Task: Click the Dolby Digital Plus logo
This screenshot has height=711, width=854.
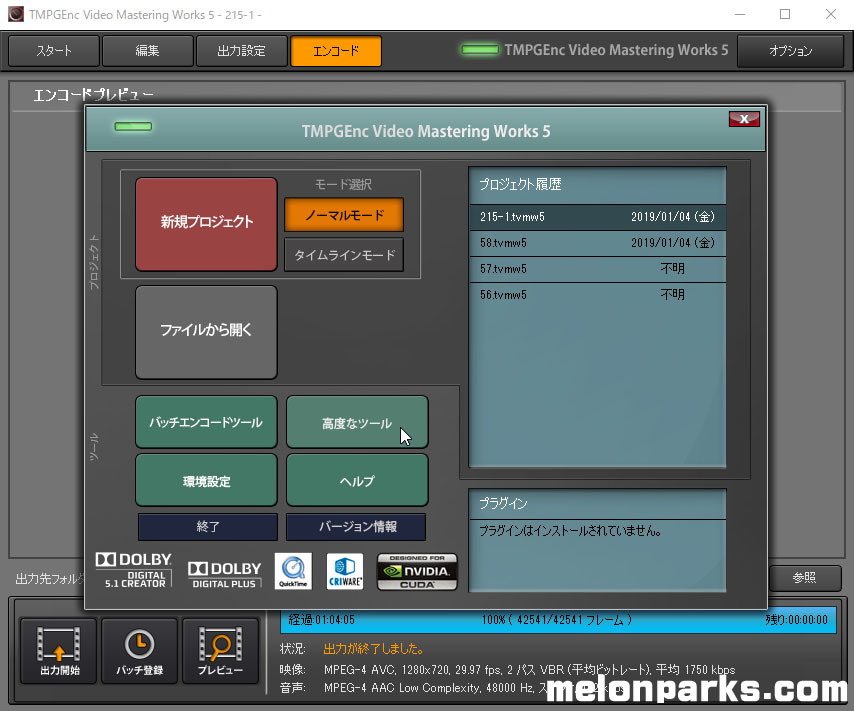Action: click(224, 575)
